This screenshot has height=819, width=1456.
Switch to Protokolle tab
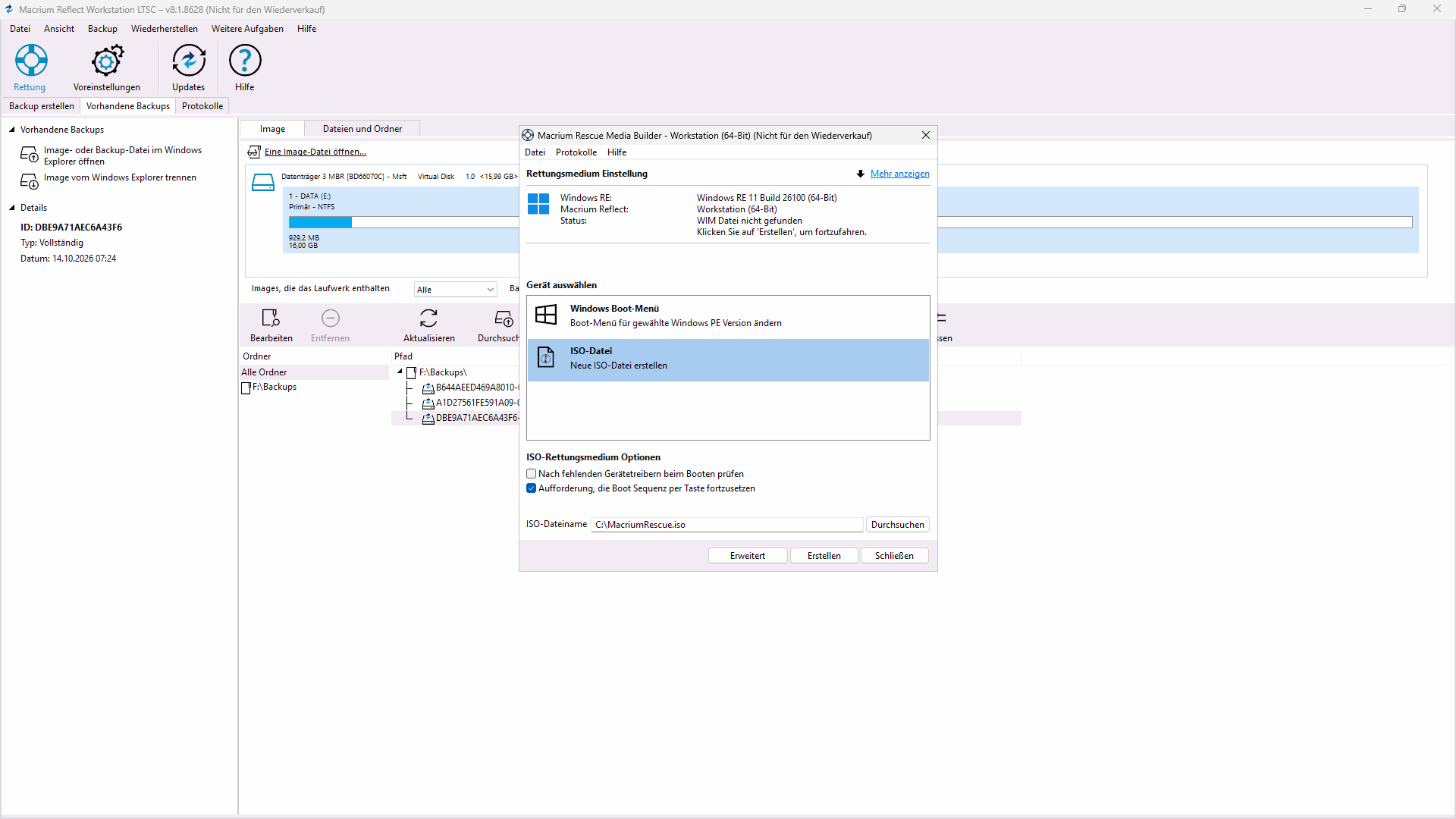click(x=202, y=106)
